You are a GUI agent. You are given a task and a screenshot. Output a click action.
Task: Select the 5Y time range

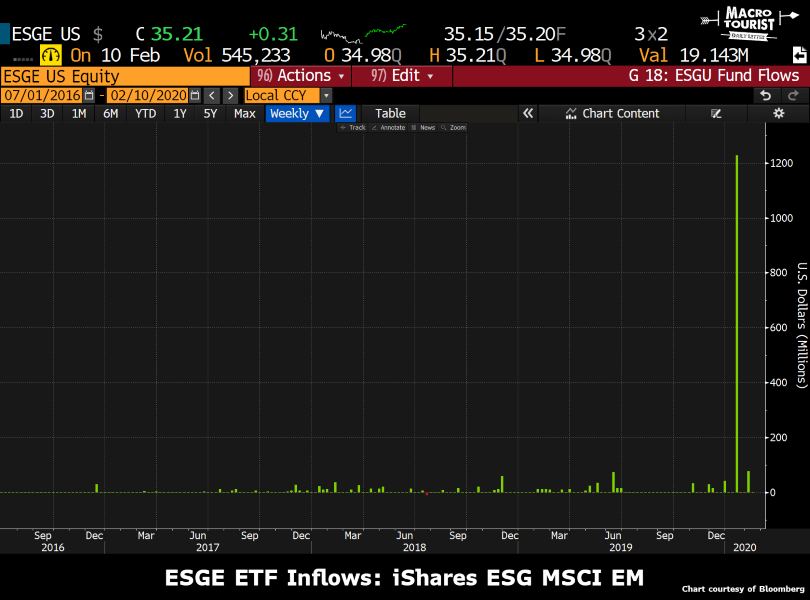coord(210,113)
